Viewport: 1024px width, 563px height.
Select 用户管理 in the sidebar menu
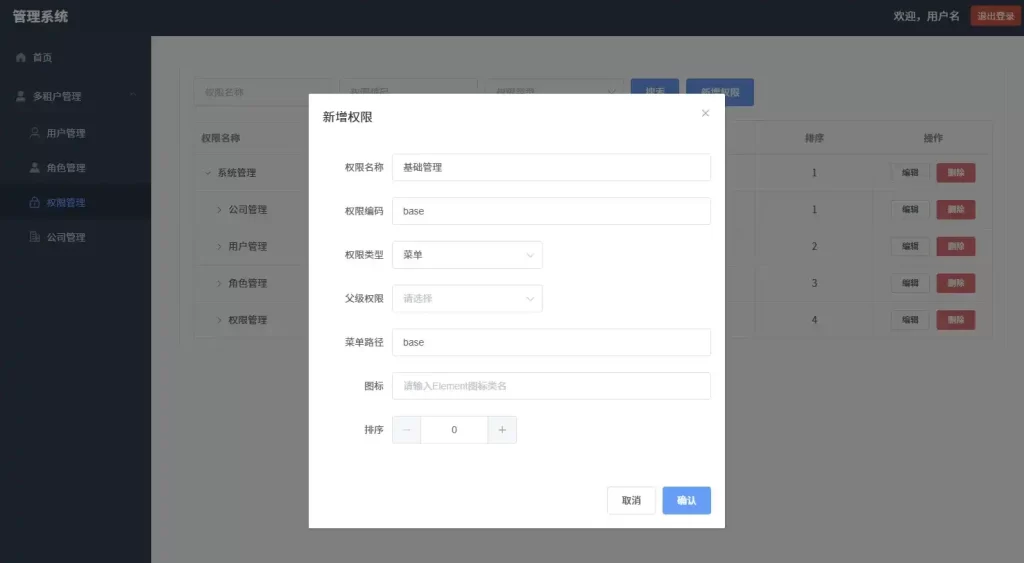point(66,133)
